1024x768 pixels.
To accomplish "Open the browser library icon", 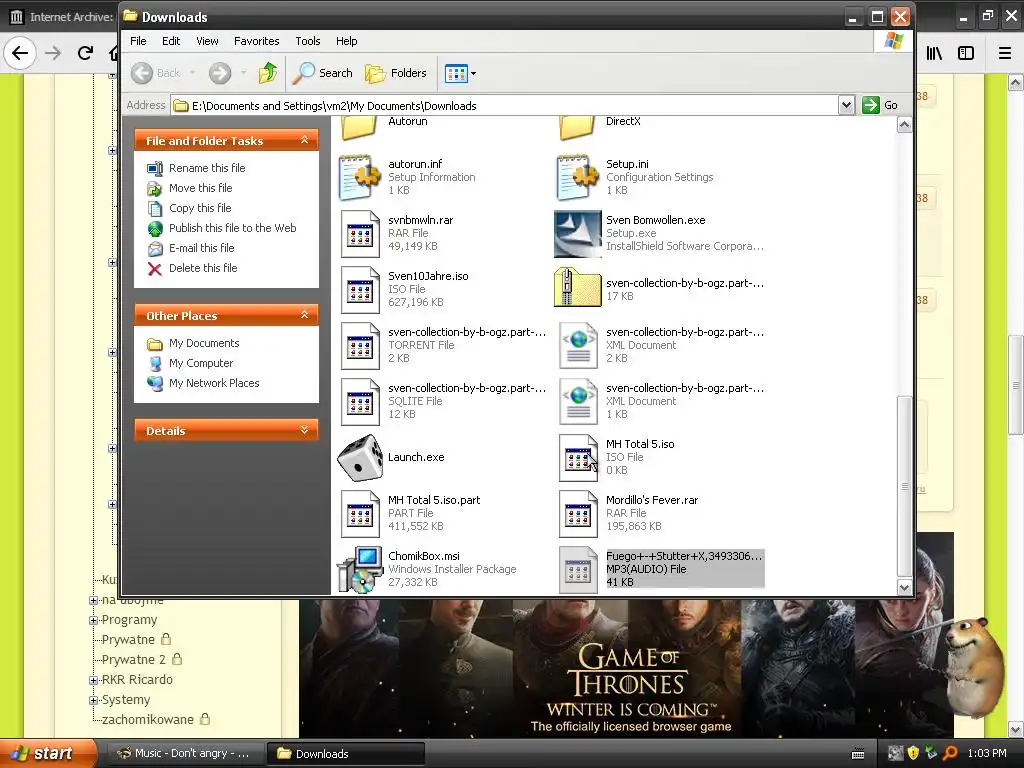I will tap(934, 53).
